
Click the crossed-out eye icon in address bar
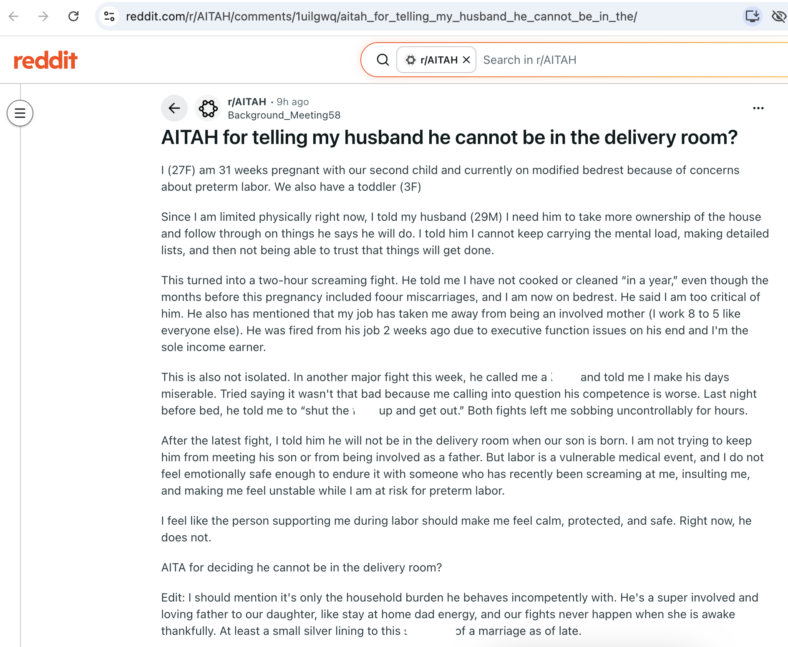pos(779,17)
